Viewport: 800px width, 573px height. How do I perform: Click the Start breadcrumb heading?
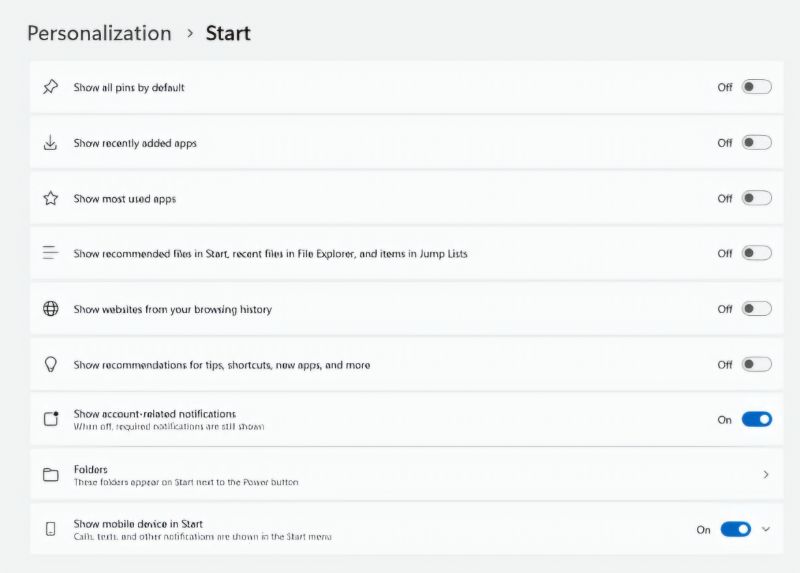pyautogui.click(x=228, y=33)
